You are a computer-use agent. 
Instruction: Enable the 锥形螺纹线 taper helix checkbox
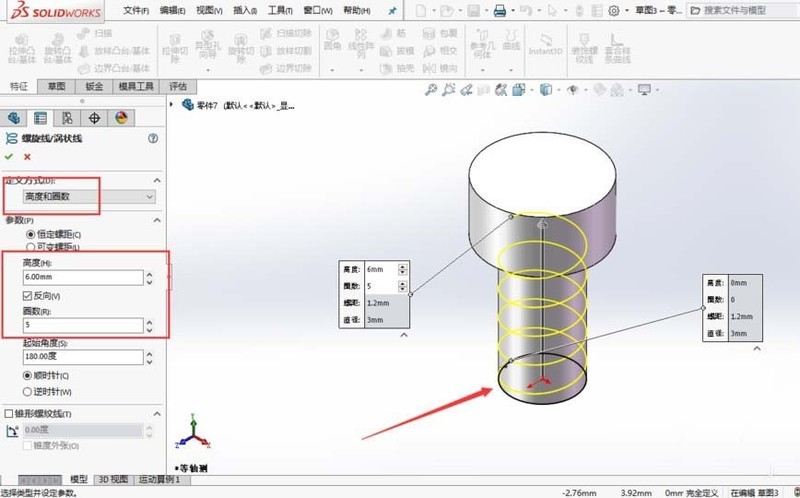click(9, 414)
